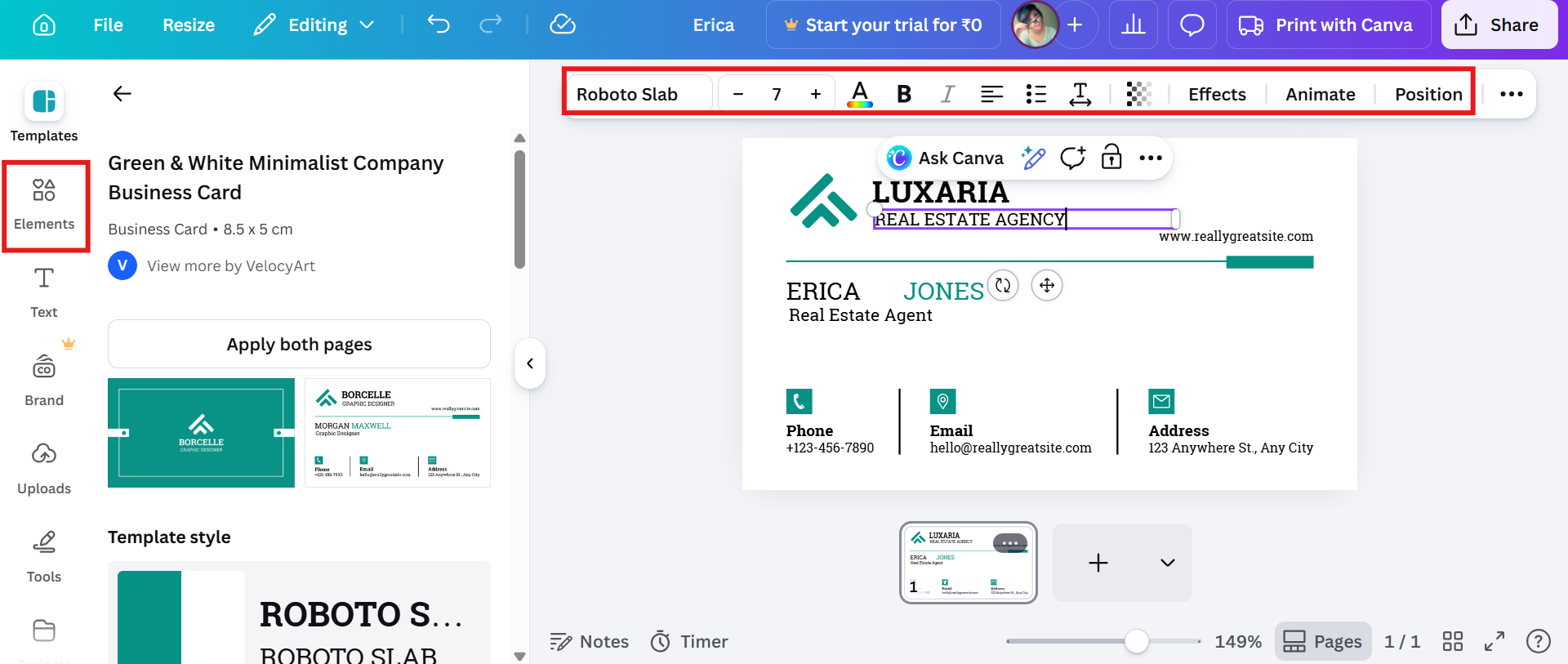Image resolution: width=1568 pixels, height=664 pixels.
Task: Redo the last action
Action: click(x=491, y=25)
